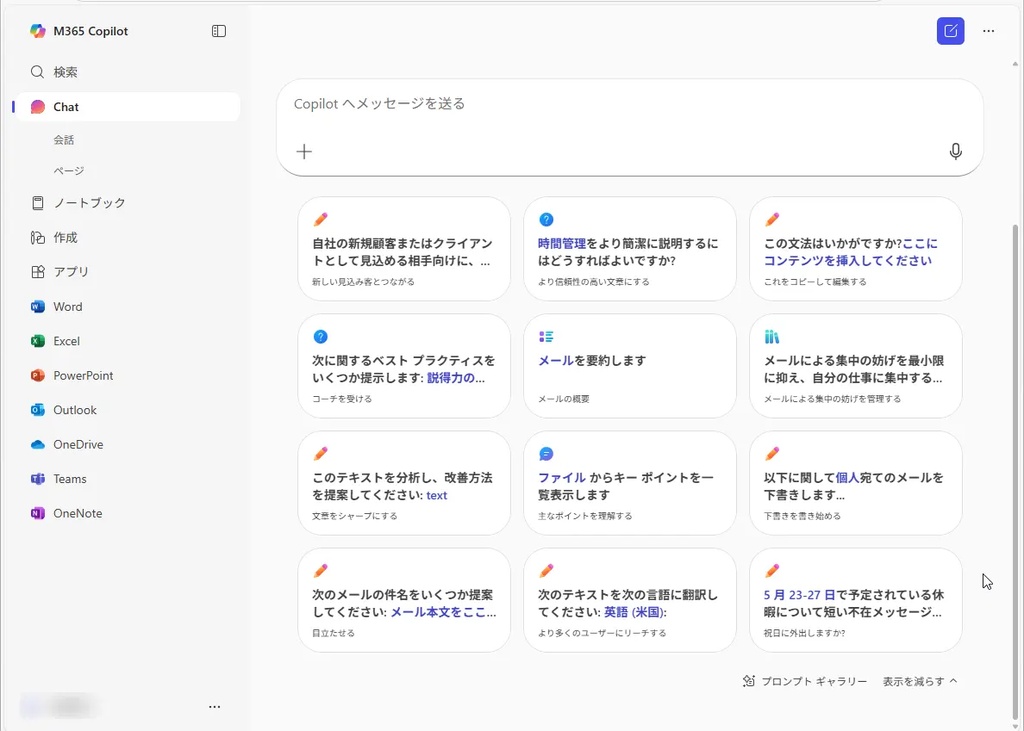Open OneDrive from the sidebar
The height and width of the screenshot is (731, 1024).
tap(78, 445)
